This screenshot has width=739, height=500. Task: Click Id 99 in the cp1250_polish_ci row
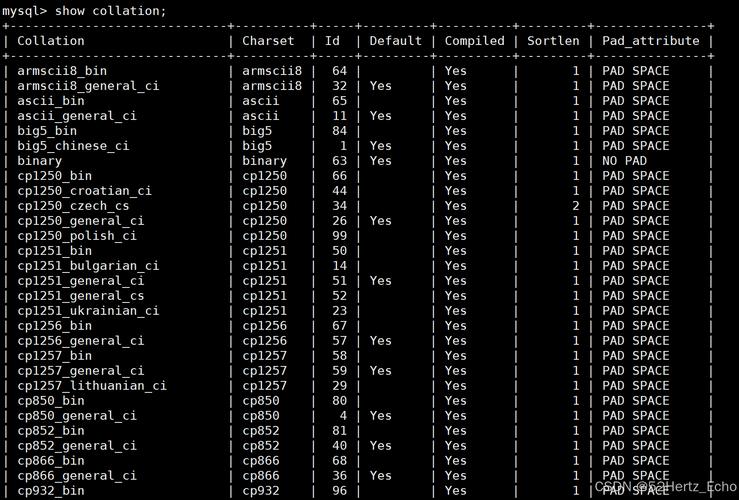[339, 236]
